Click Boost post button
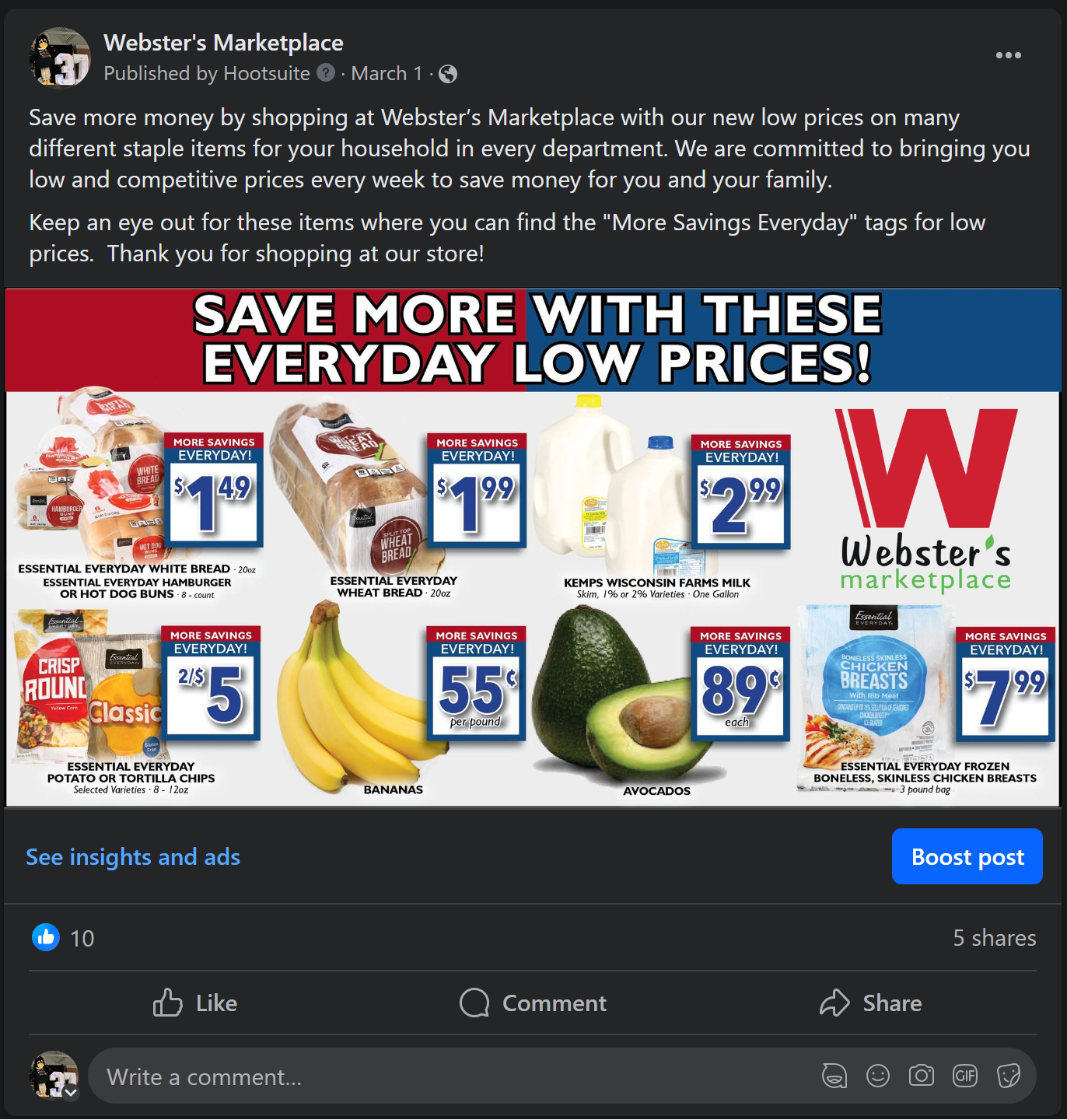This screenshot has height=1120, width=1067. [x=967, y=856]
